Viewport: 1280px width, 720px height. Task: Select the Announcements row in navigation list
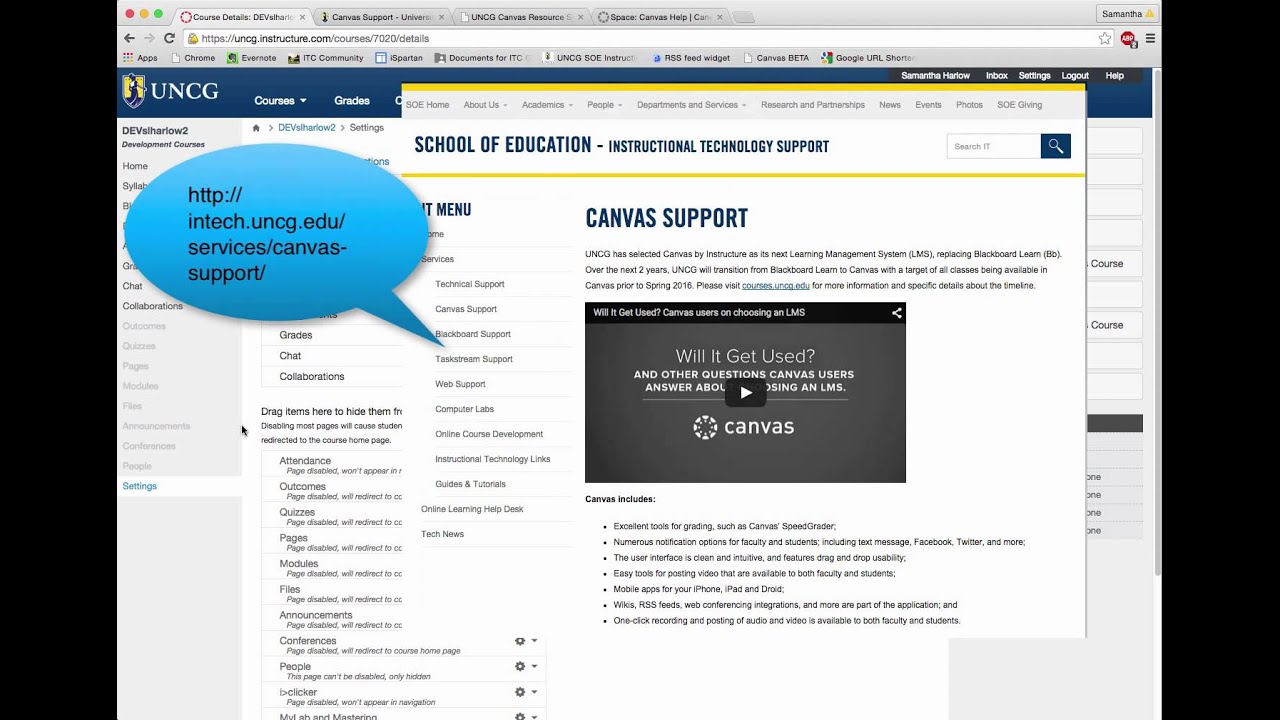click(332, 619)
